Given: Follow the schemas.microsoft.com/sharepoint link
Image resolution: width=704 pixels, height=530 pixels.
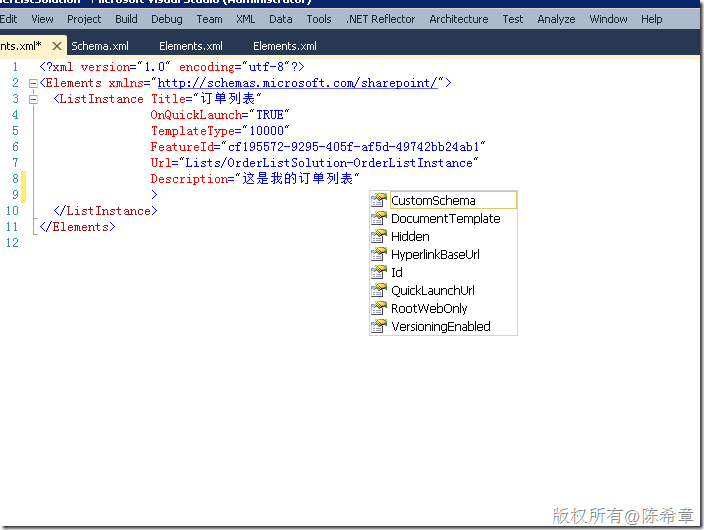Looking at the screenshot, I should tap(297, 83).
